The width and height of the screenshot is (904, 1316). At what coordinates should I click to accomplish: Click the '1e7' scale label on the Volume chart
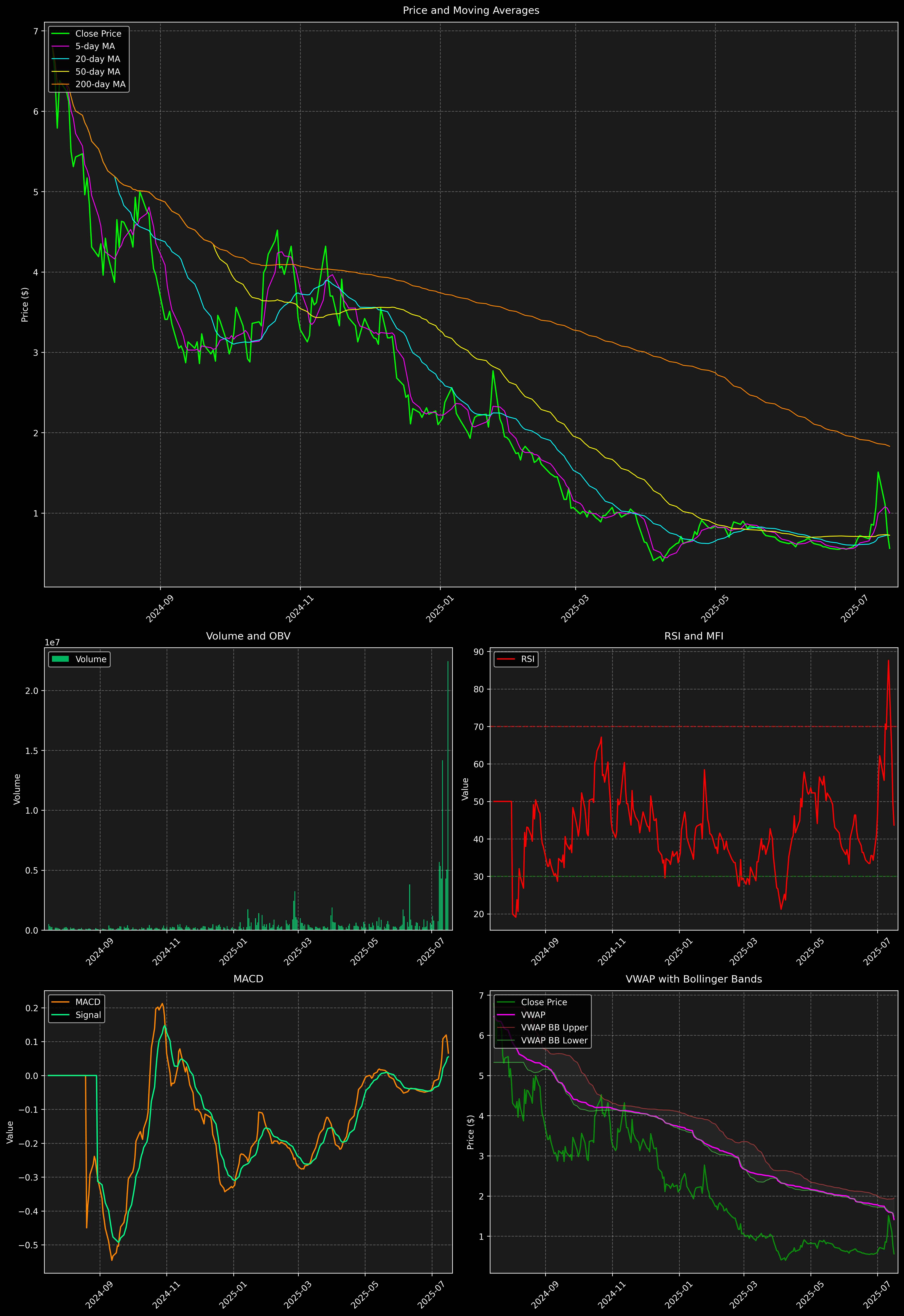(52, 643)
